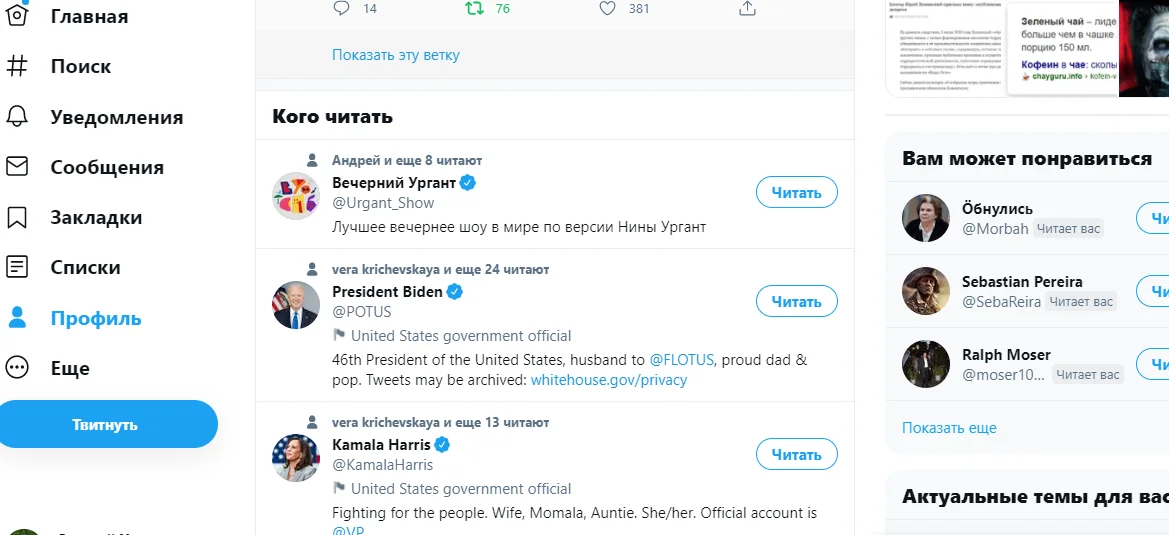Follow the Вечерний Ургант account
The image size is (1169, 535).
tap(796, 192)
